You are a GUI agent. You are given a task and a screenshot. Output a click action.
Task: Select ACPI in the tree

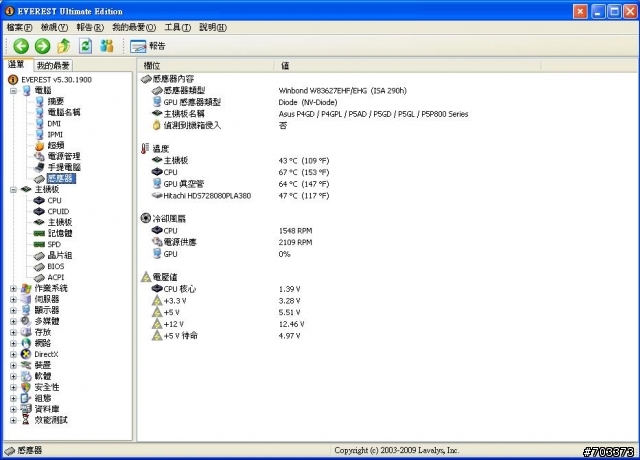tap(56, 278)
